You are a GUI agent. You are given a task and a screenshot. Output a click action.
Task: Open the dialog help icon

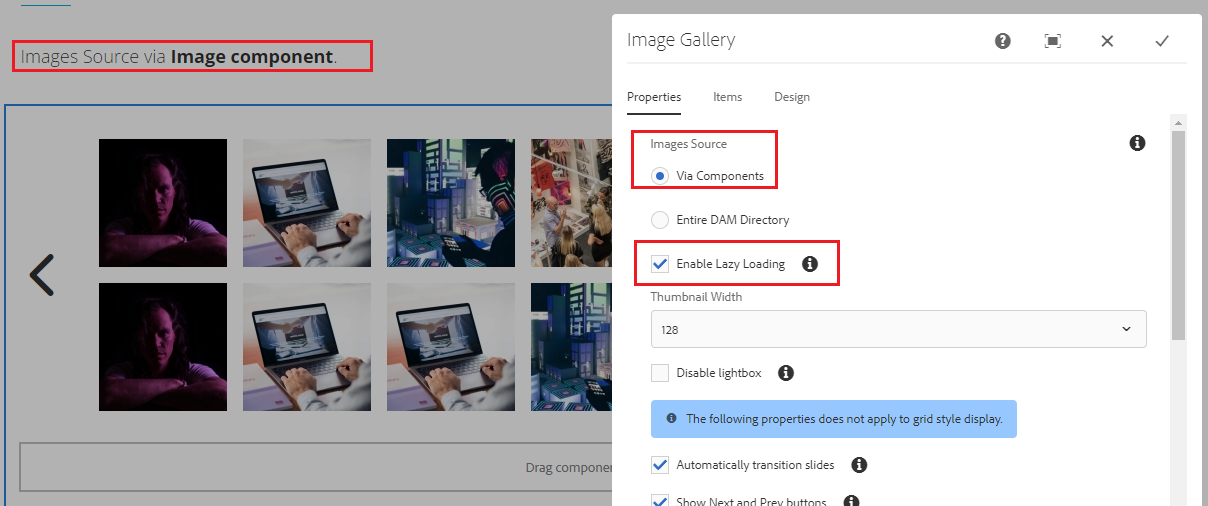pyautogui.click(x=1003, y=41)
